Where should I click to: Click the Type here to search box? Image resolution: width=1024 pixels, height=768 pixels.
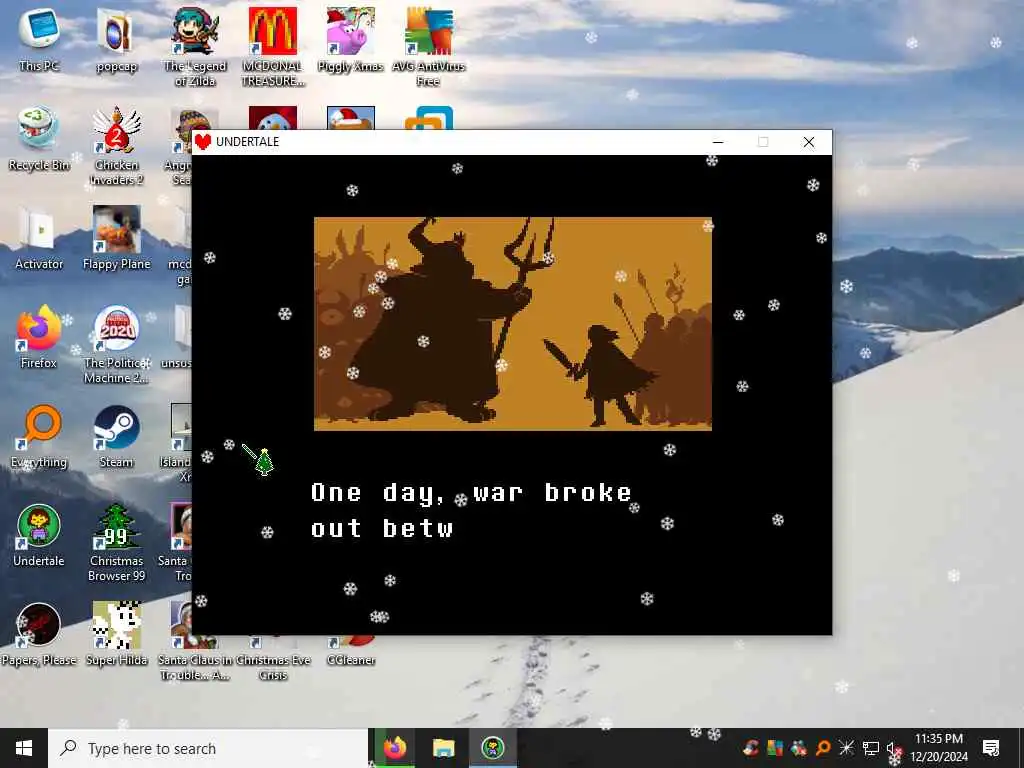(x=208, y=748)
